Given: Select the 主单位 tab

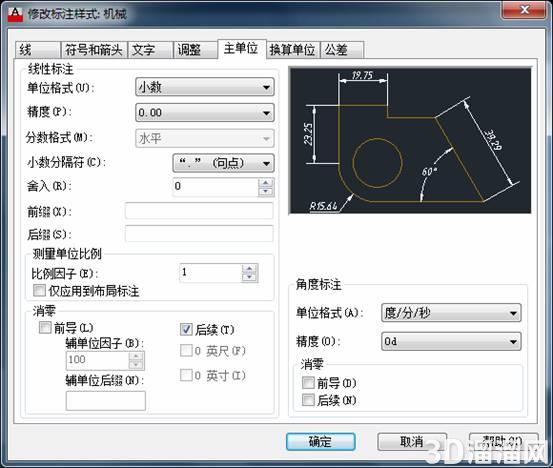Looking at the screenshot, I should click(x=241, y=48).
